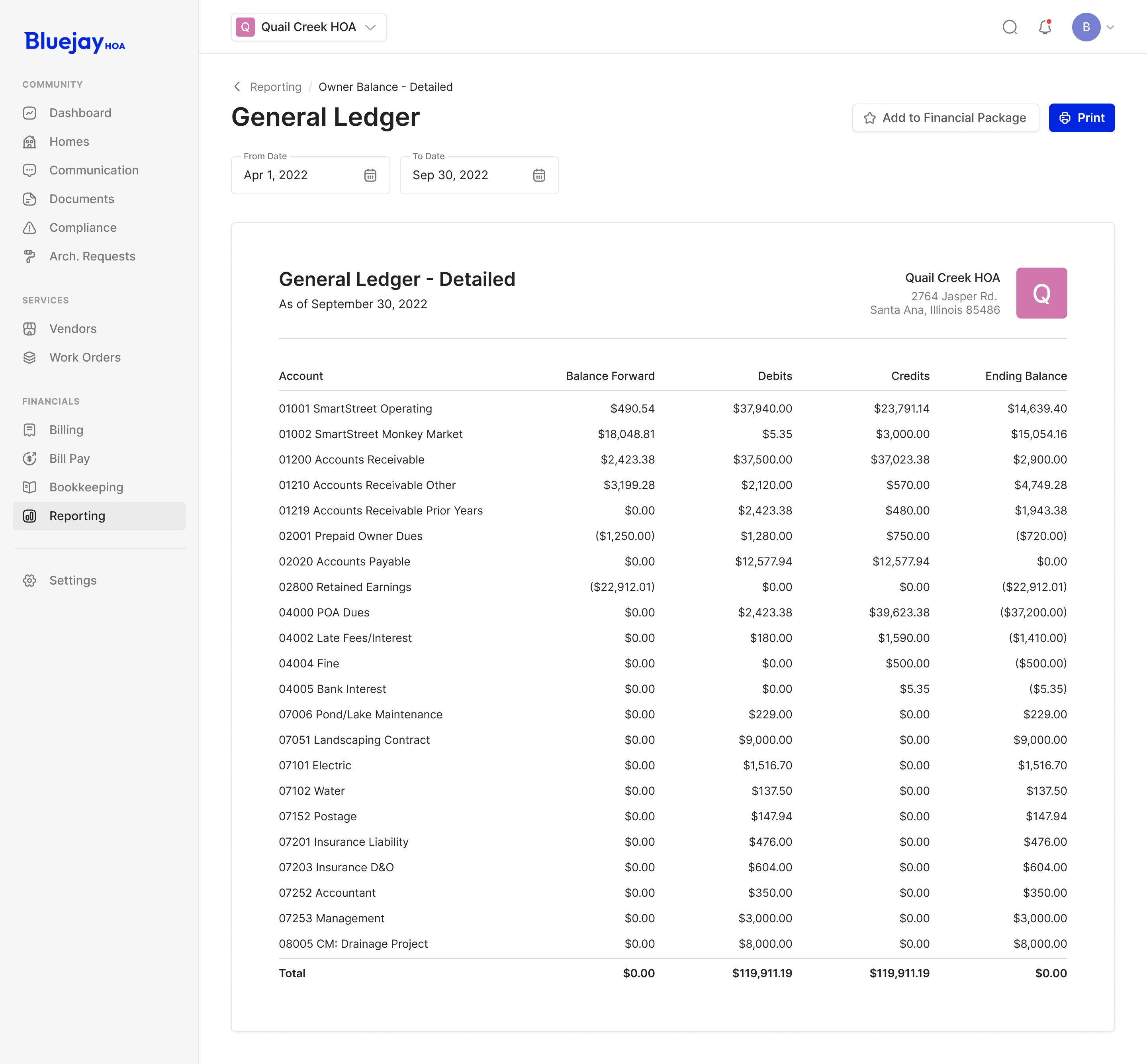Screen dimensions: 1147x1064
Task: Click the Vendors store icon
Action: pyautogui.click(x=29, y=329)
